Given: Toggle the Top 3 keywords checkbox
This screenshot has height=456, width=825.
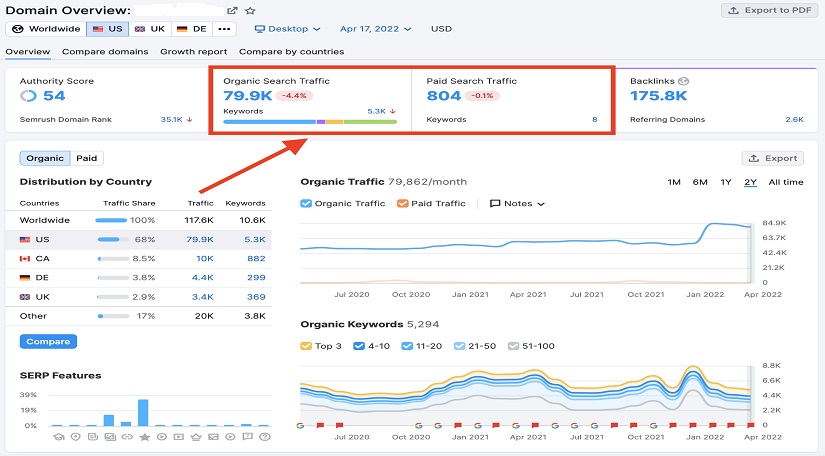Looking at the screenshot, I should (306, 346).
